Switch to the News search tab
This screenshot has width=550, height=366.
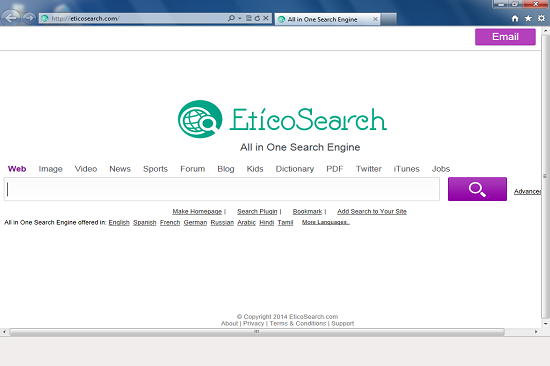click(x=120, y=169)
